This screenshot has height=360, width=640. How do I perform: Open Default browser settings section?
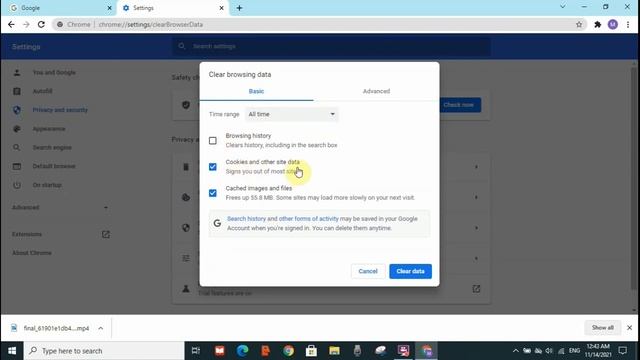pyautogui.click(x=54, y=167)
